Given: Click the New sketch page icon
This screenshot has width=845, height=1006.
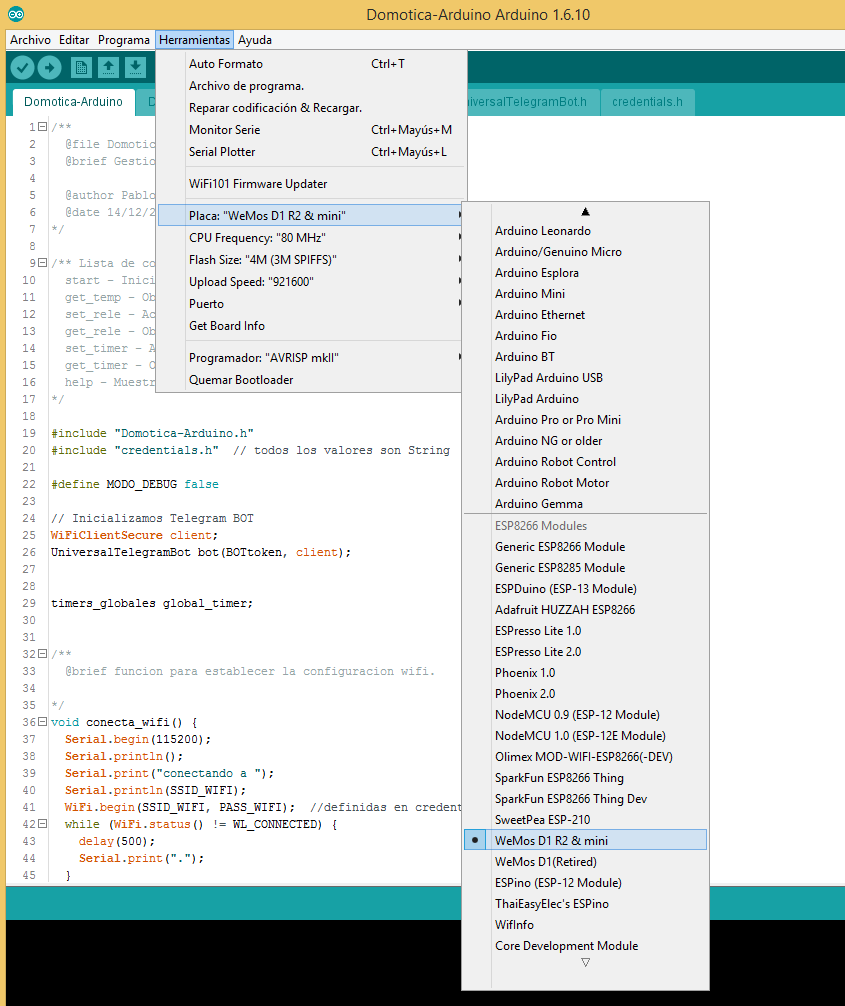Looking at the screenshot, I should 81,67.
